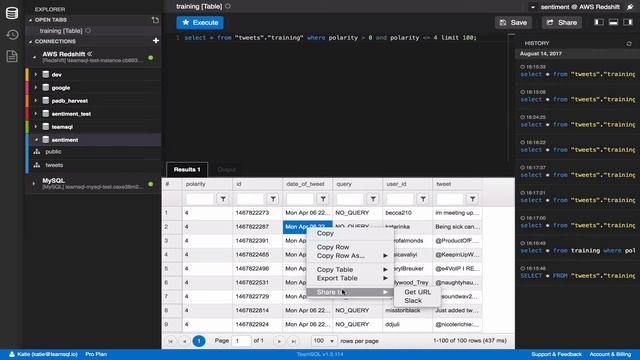Save the current query
Image resolution: width=640 pixels, height=360 pixels.
[x=513, y=22]
